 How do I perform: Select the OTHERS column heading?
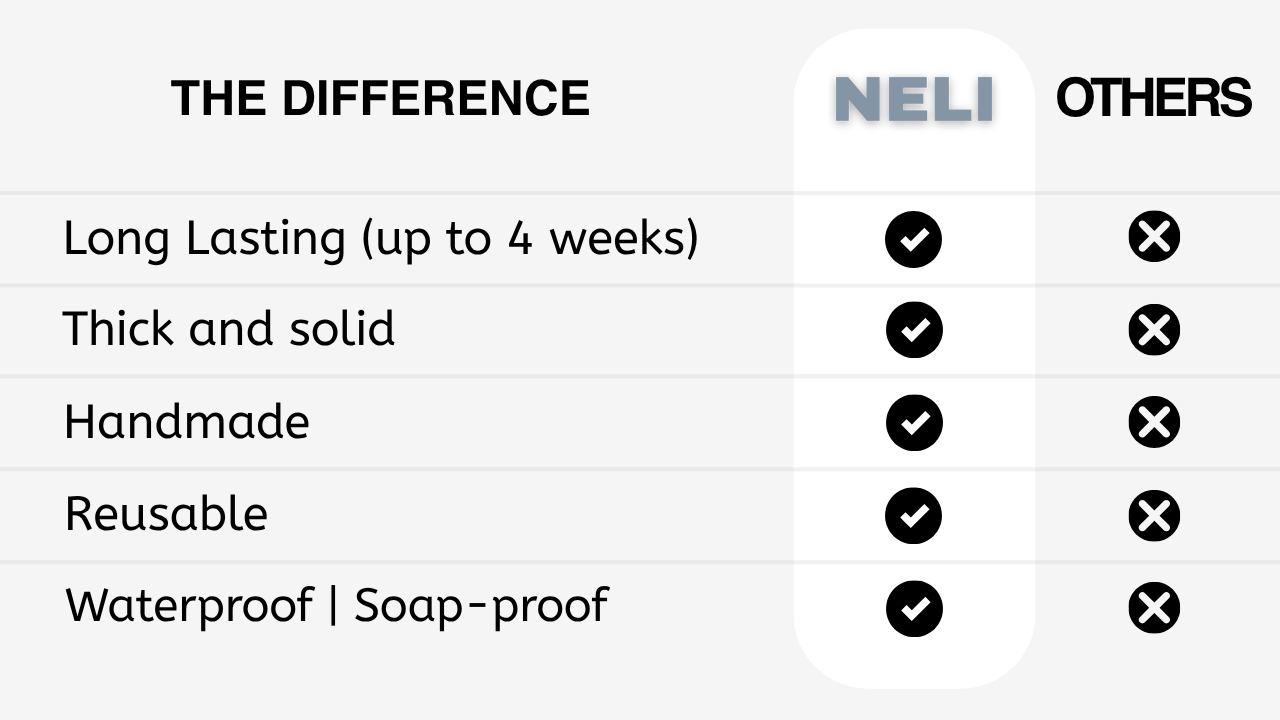1153,98
